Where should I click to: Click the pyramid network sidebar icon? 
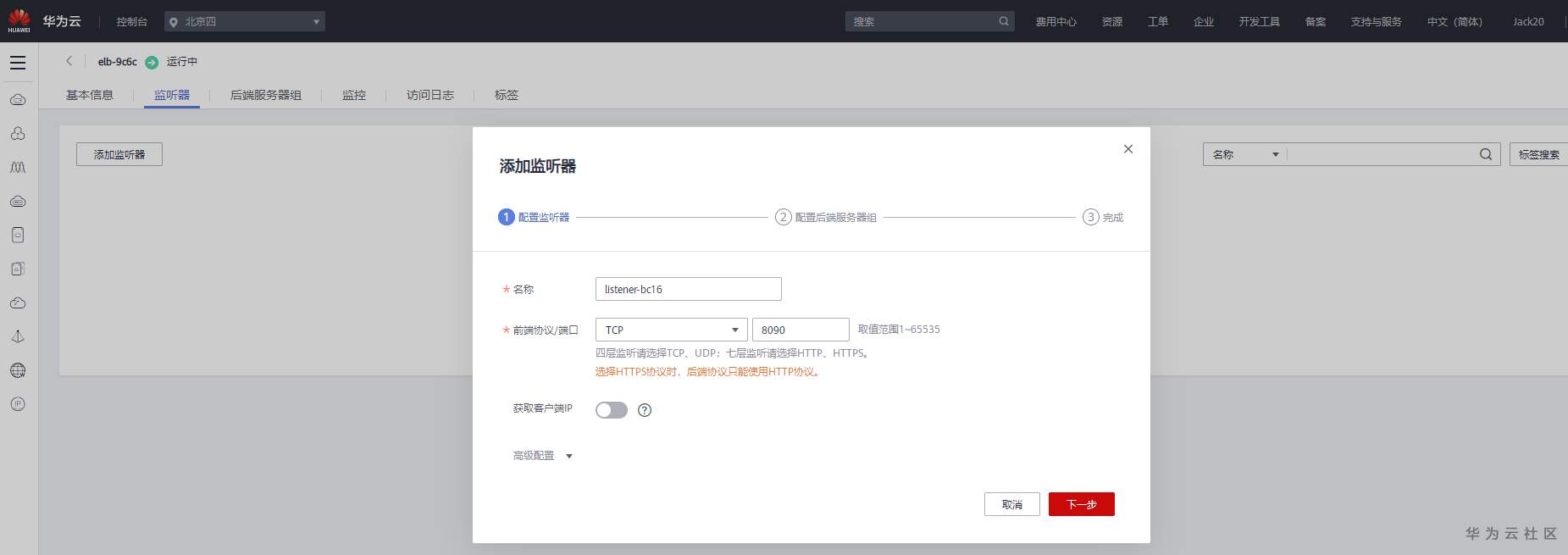(x=18, y=336)
